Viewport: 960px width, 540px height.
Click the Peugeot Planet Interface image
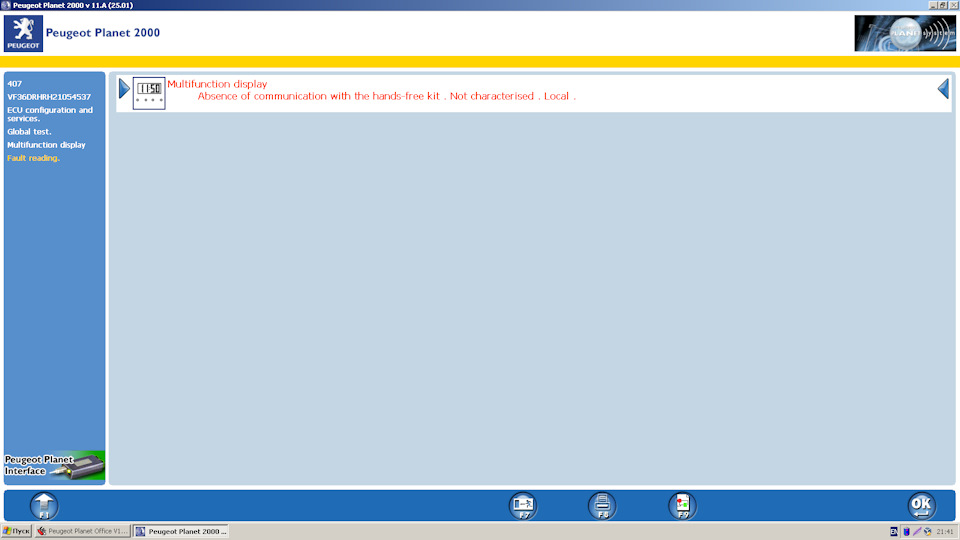click(x=54, y=466)
